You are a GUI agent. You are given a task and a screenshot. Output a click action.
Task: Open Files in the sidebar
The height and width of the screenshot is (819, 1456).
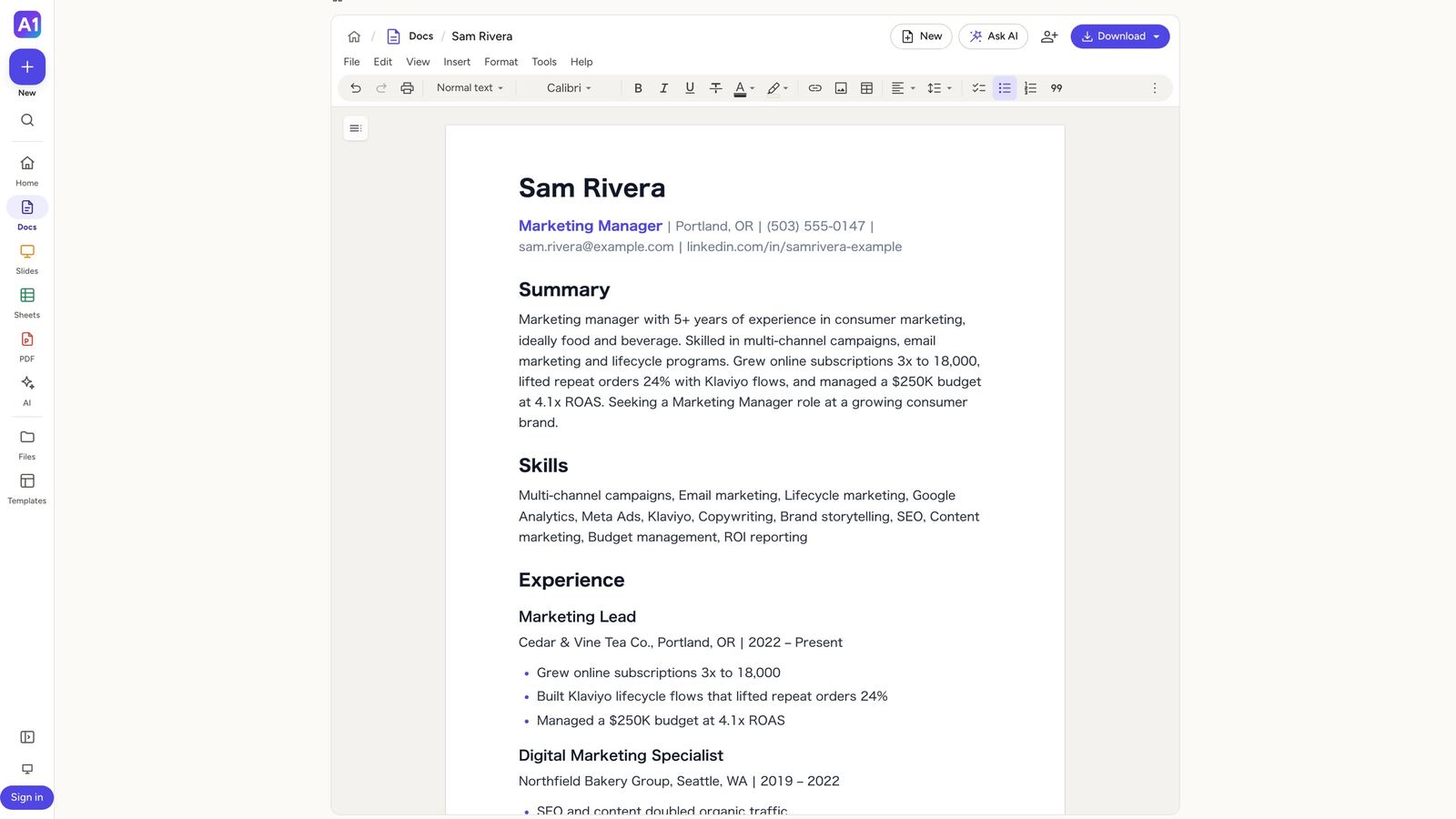tap(27, 445)
